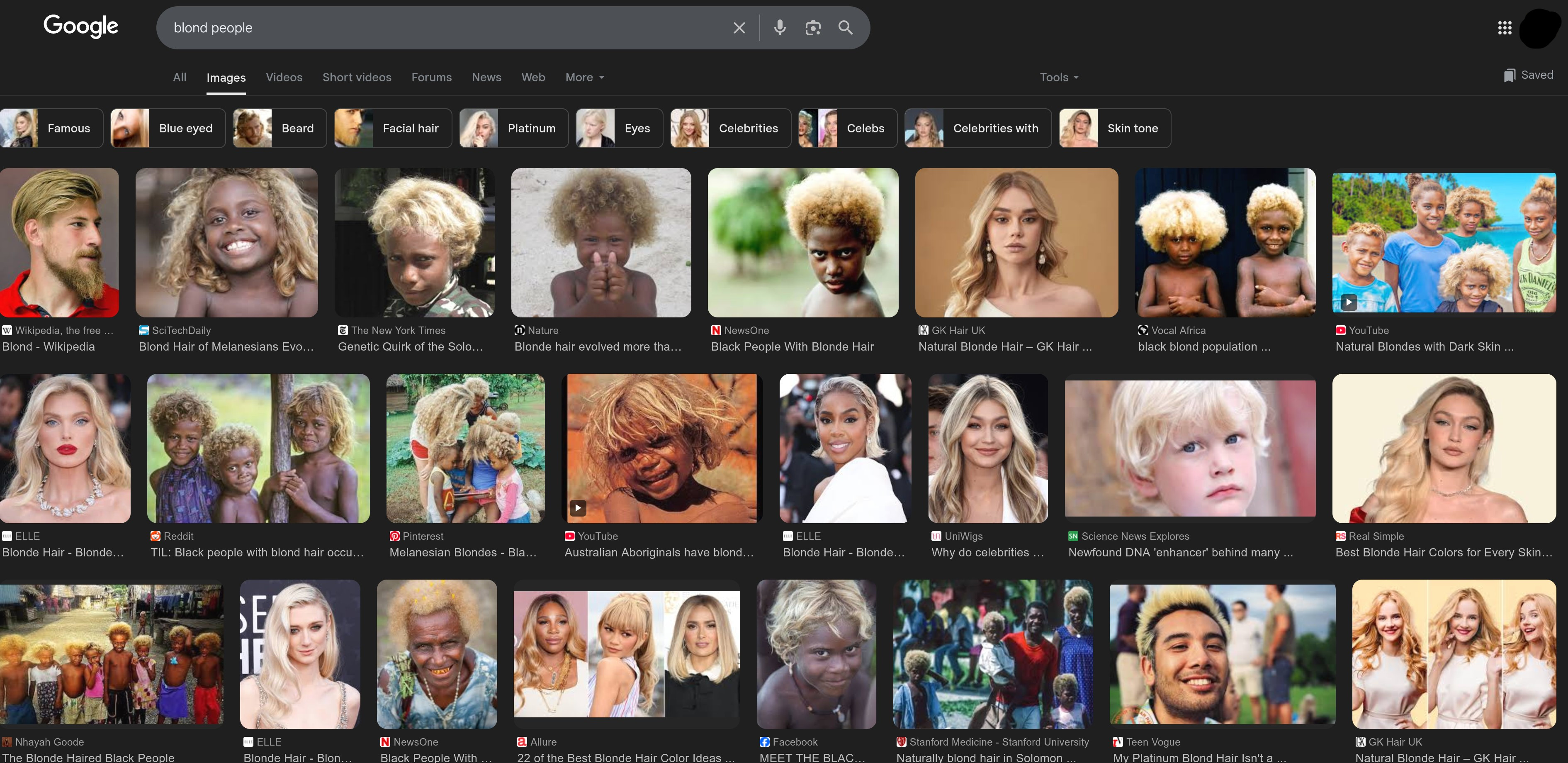Switch to the Videos tab
The image size is (1568, 763).
tap(284, 77)
